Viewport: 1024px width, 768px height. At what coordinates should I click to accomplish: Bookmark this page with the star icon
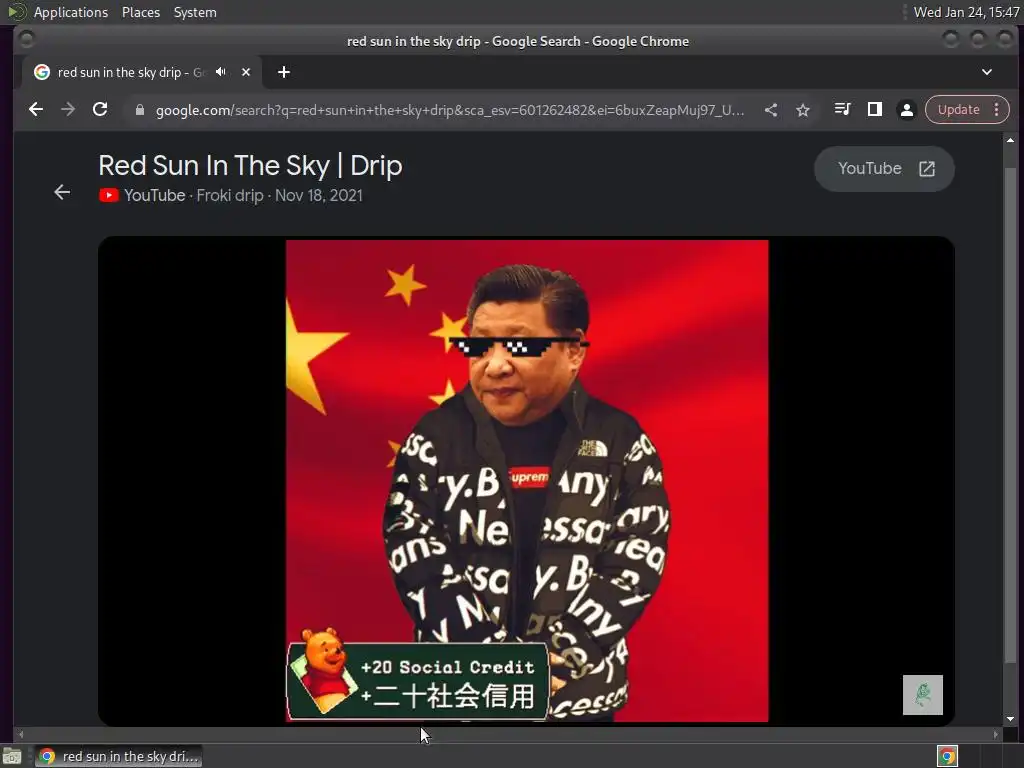(x=803, y=110)
